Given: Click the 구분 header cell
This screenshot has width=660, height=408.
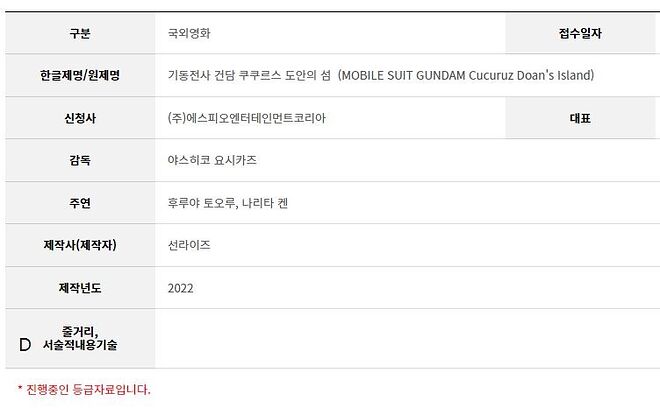Looking at the screenshot, I should pyautogui.click(x=80, y=33).
